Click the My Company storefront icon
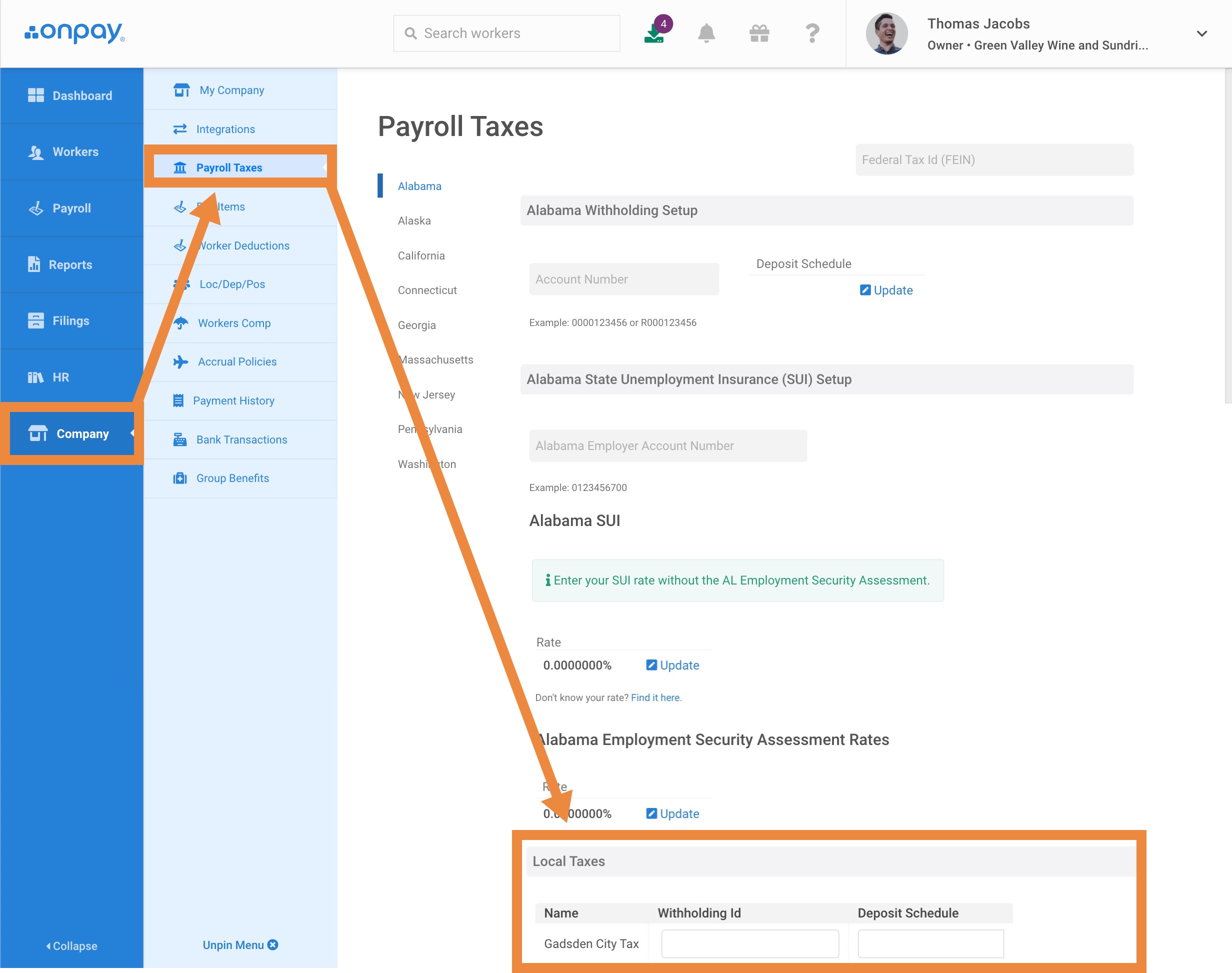The image size is (1232, 973). click(181, 90)
